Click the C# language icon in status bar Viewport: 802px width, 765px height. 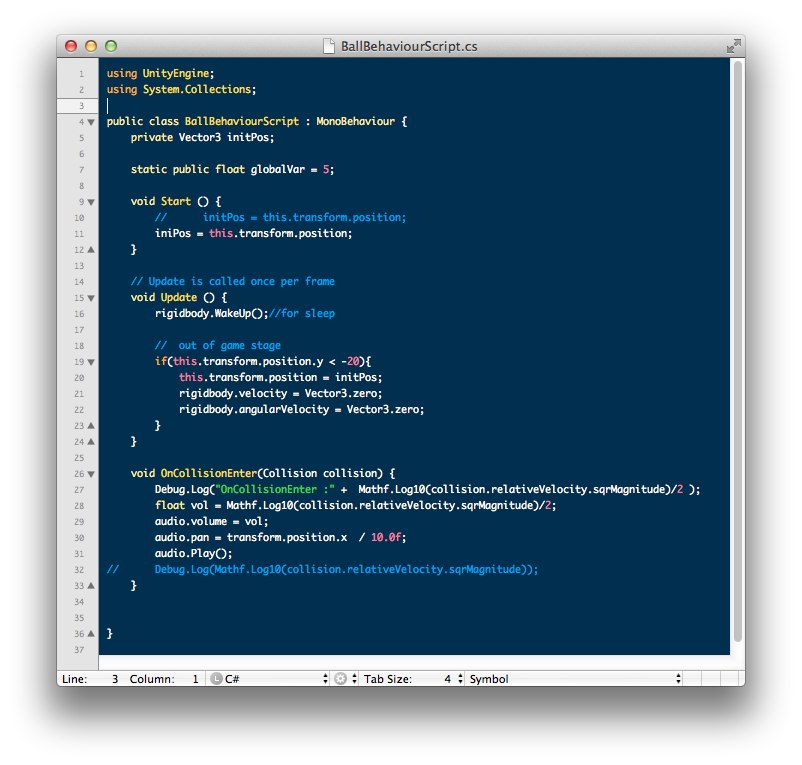[x=216, y=679]
